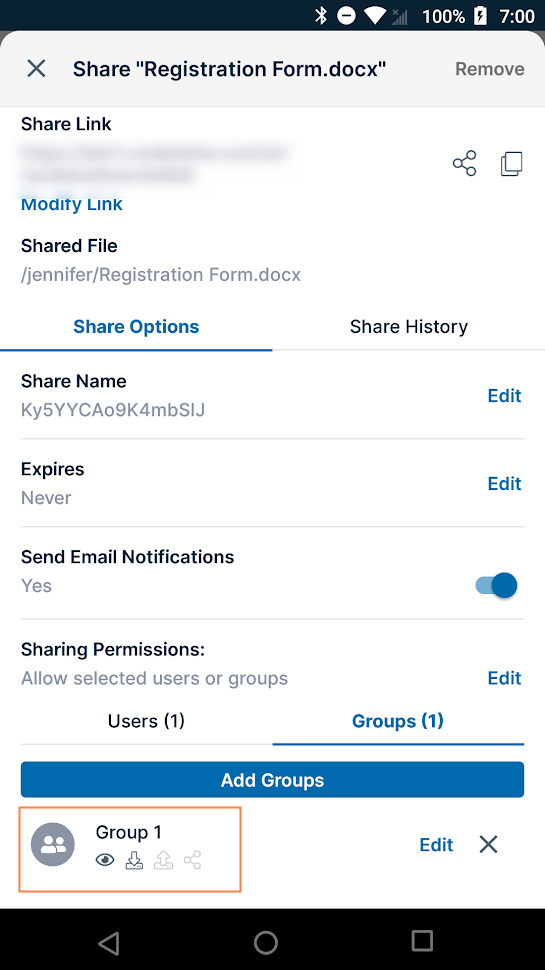Copy the share link to clipboard
Screen dimensions: 545x970
tap(512, 163)
